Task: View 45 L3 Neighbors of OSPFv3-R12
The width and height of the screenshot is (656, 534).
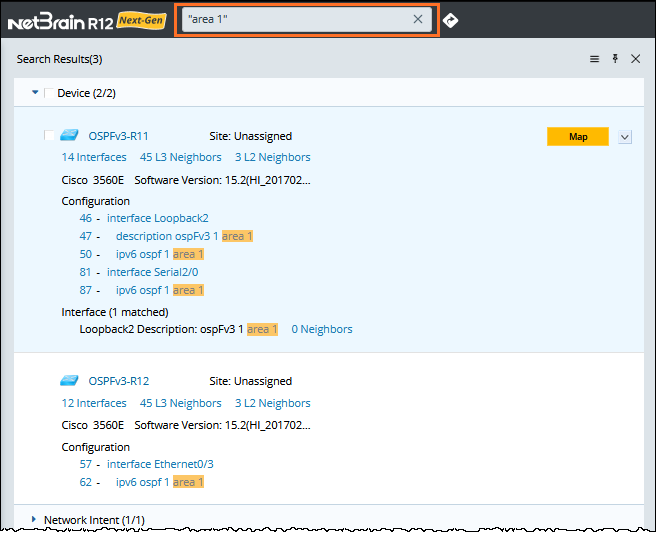Action: (180, 403)
